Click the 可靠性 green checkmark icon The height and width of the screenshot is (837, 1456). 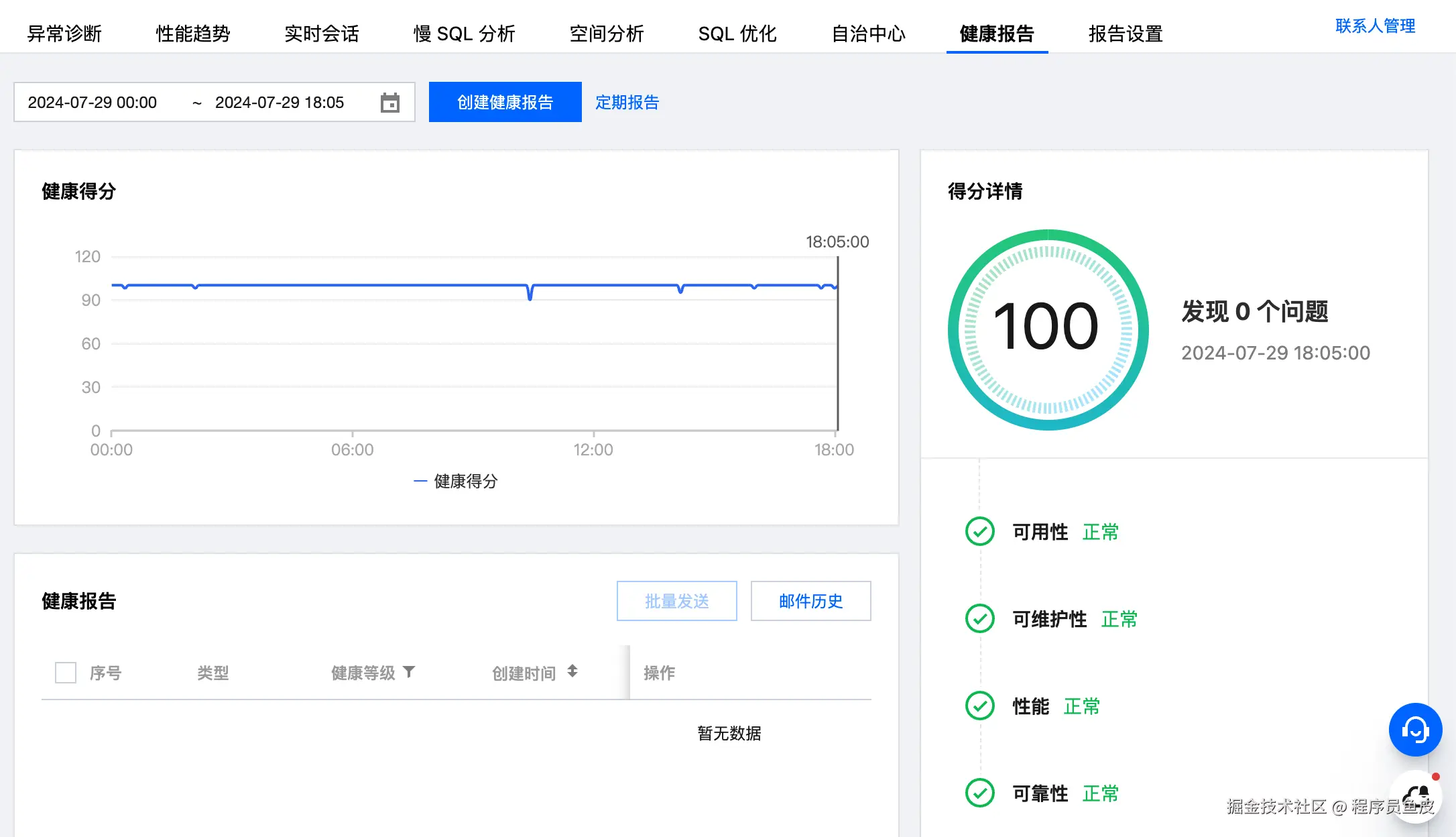pos(979,793)
